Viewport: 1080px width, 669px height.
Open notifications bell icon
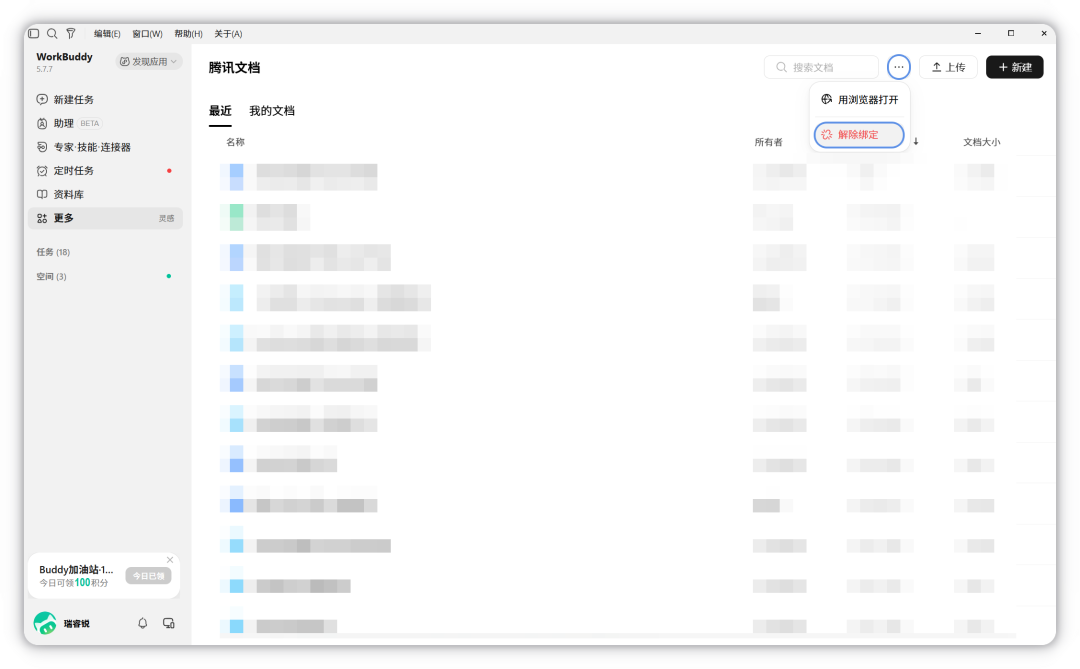[x=143, y=623]
